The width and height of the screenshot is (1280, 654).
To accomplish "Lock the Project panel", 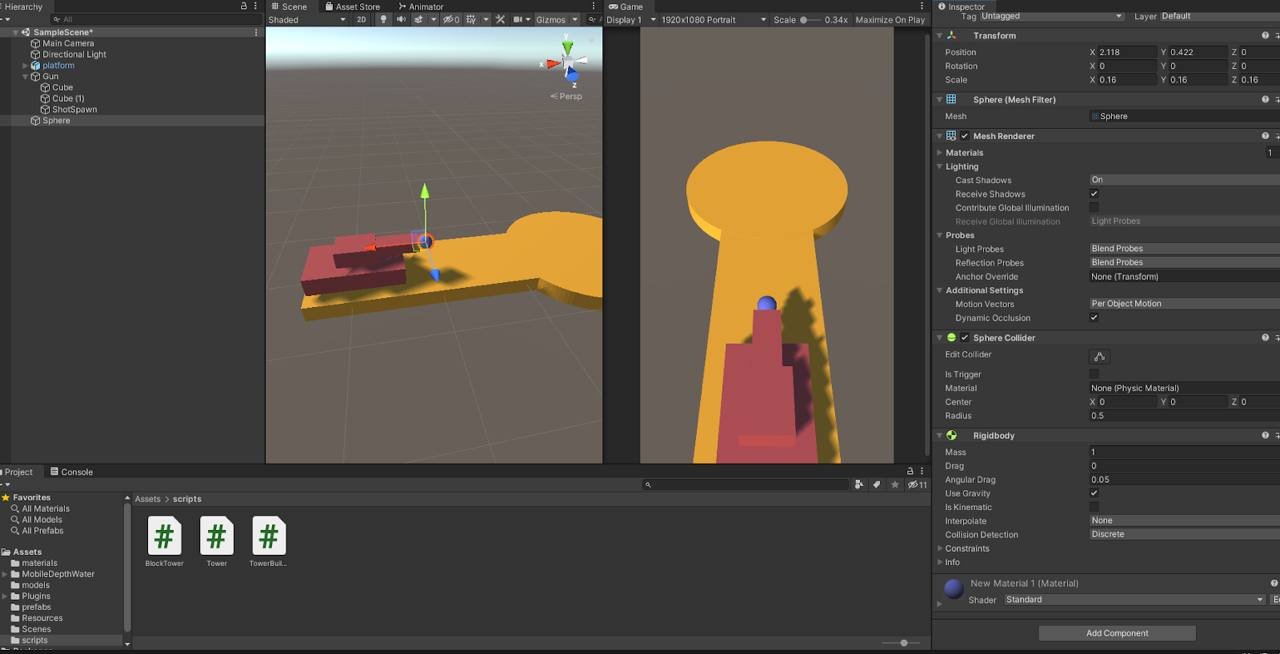I will (910, 471).
